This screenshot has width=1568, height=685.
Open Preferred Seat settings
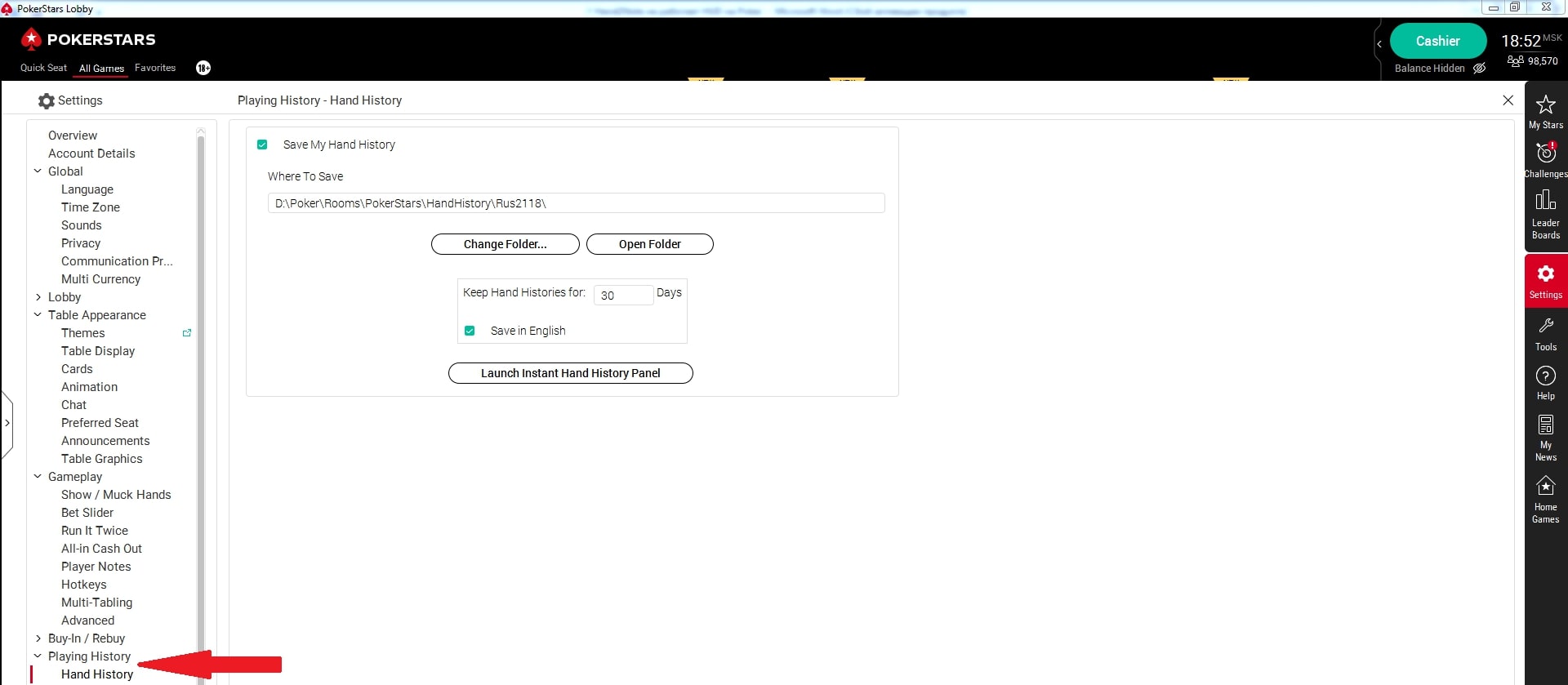click(100, 423)
